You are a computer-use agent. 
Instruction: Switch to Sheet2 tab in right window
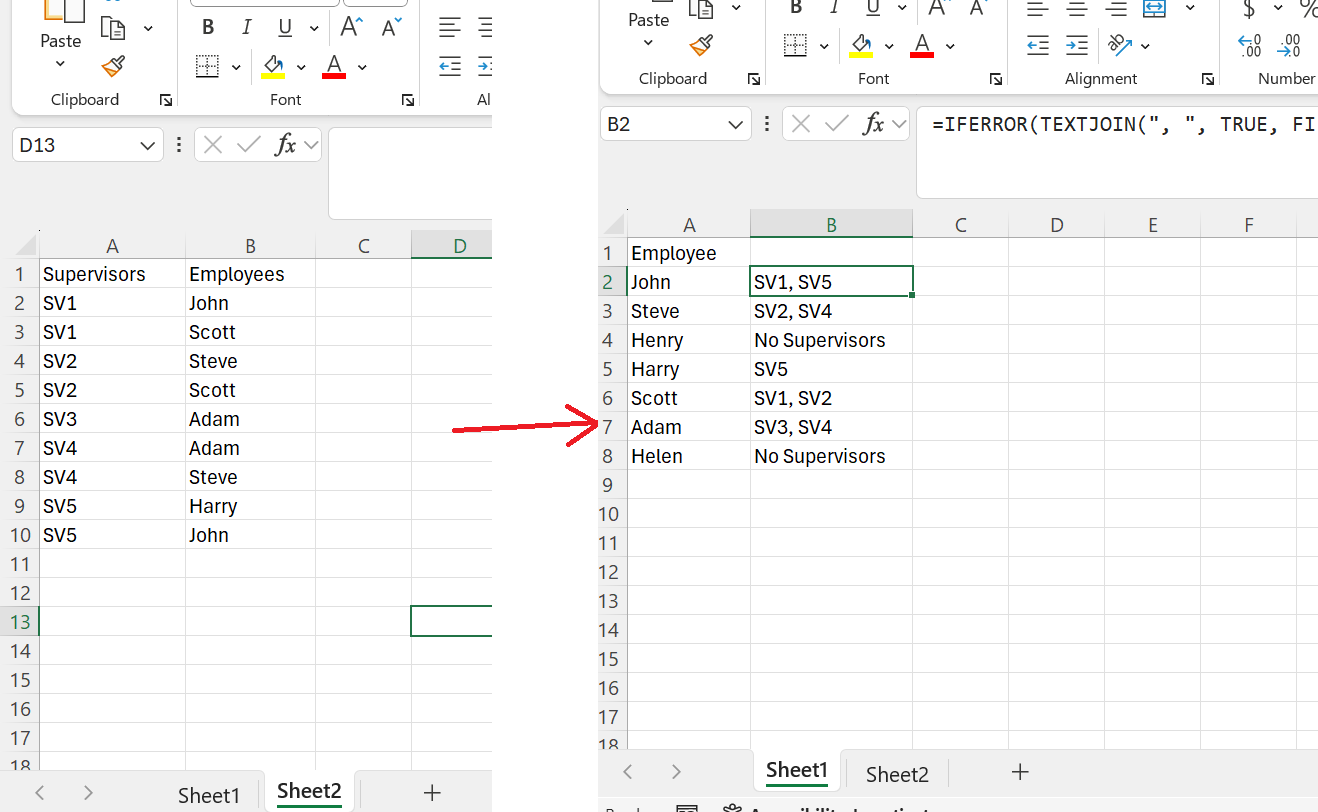pos(897,774)
